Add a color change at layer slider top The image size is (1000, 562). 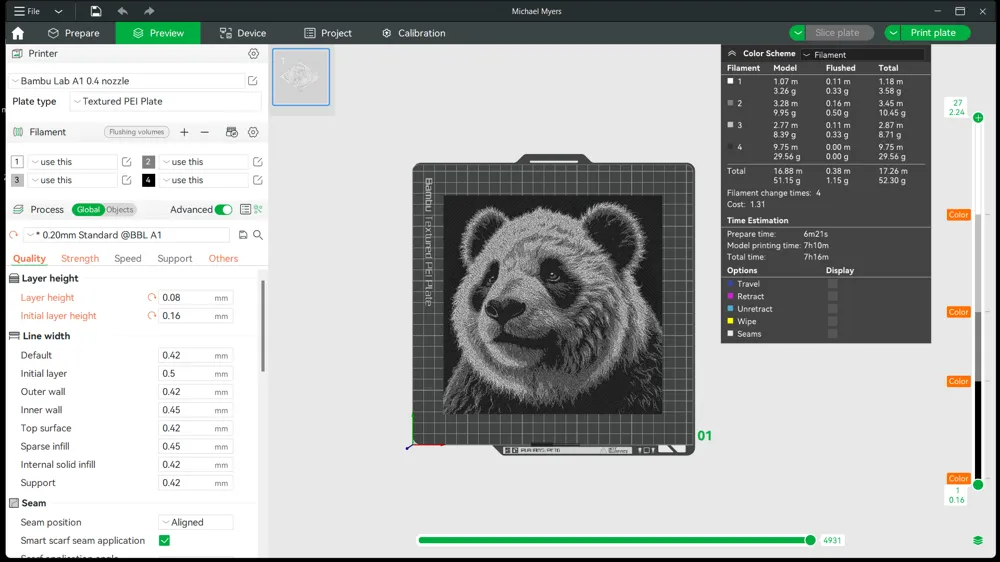click(978, 117)
